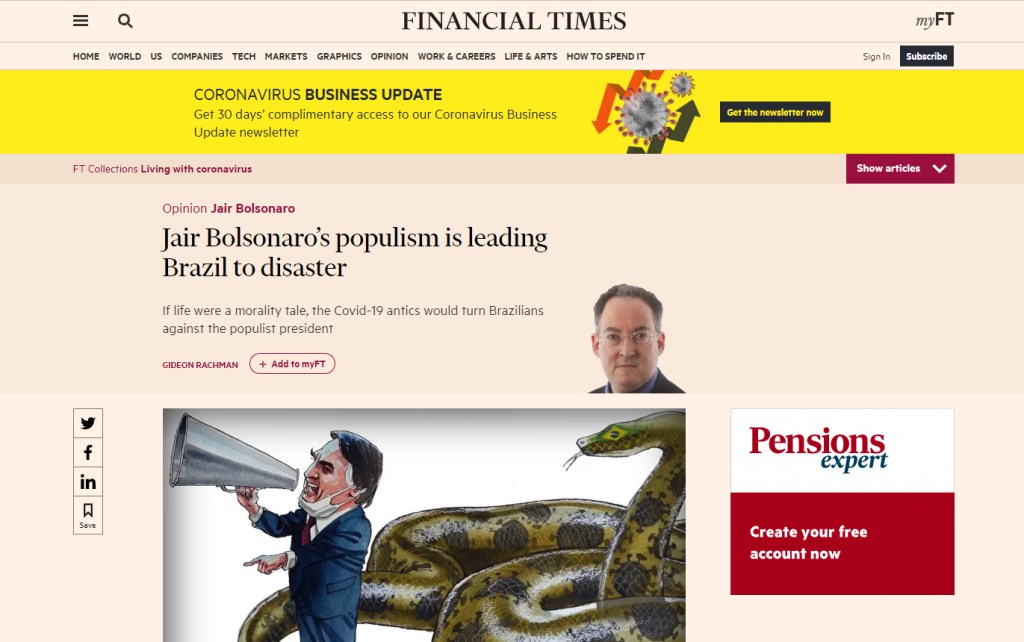This screenshot has width=1024, height=642.
Task: Expand the Show articles dropdown
Action: [x=900, y=169]
